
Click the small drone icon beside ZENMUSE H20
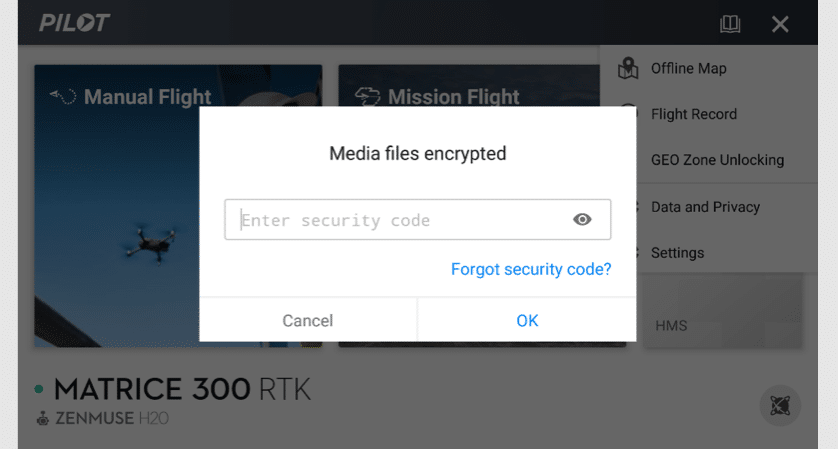click(42, 418)
